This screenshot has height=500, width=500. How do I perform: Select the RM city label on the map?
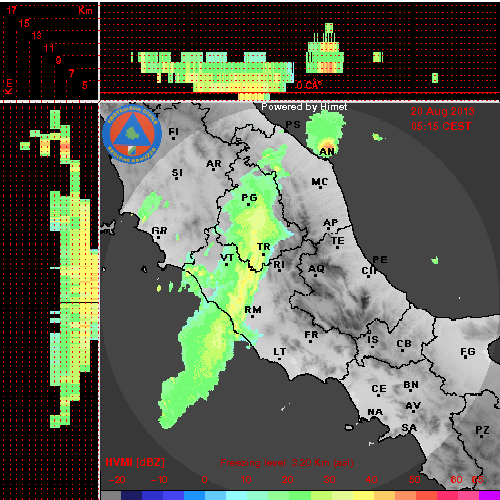253,310
